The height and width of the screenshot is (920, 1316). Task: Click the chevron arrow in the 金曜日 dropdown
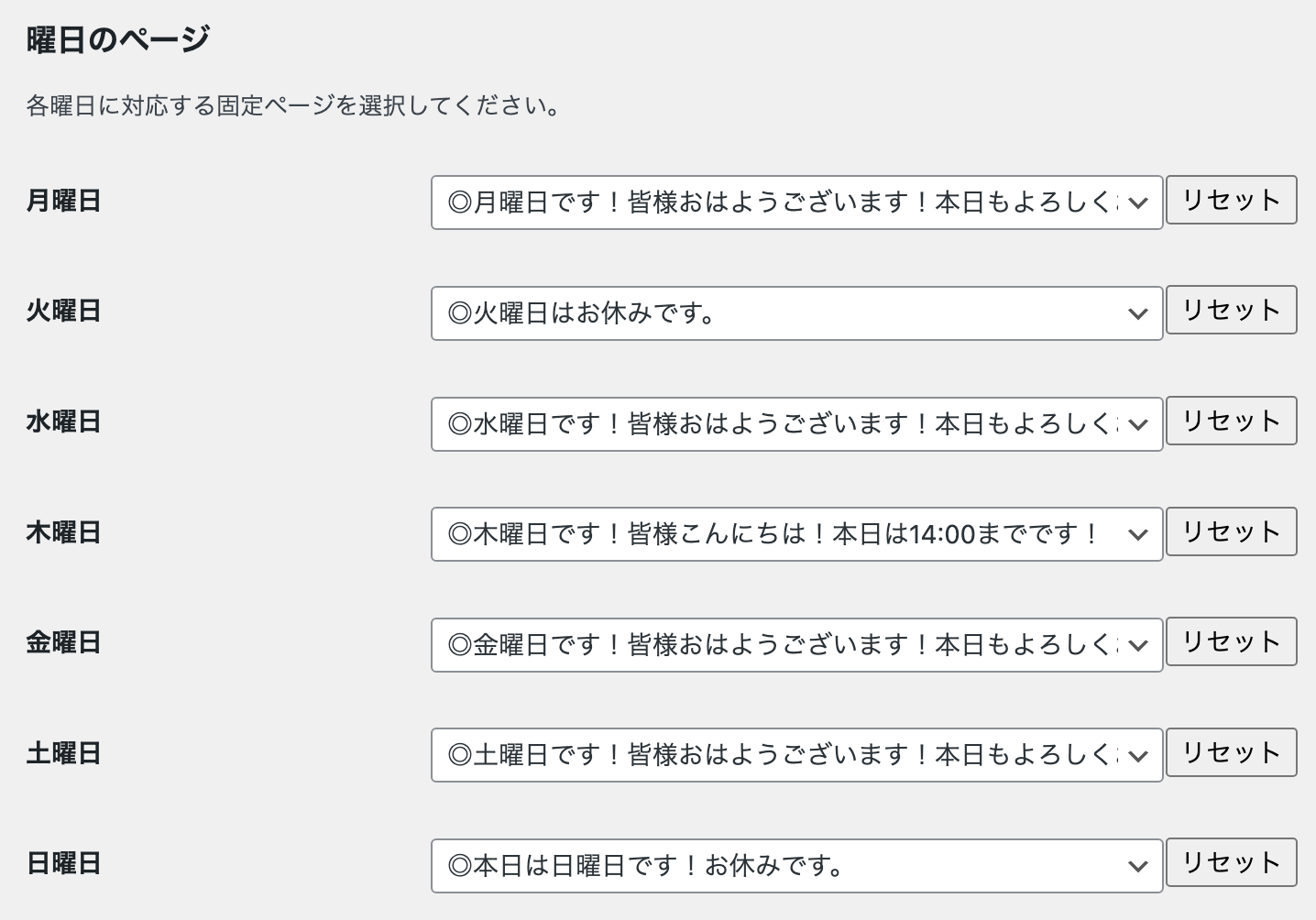pos(1138,645)
